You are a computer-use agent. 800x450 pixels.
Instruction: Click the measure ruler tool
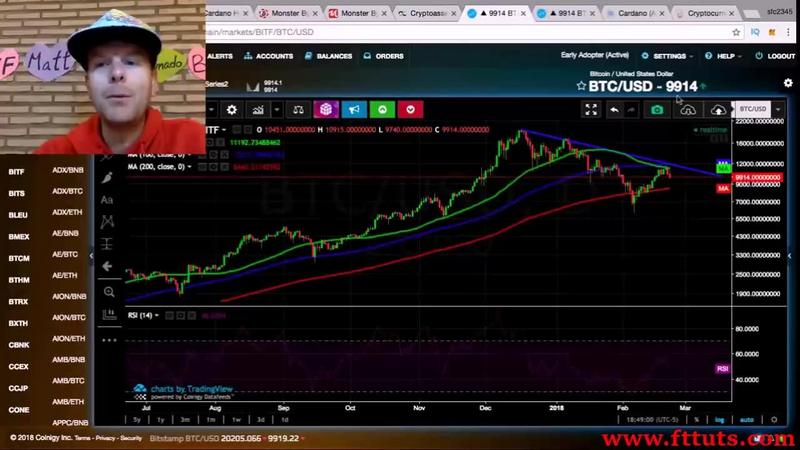pos(109,314)
